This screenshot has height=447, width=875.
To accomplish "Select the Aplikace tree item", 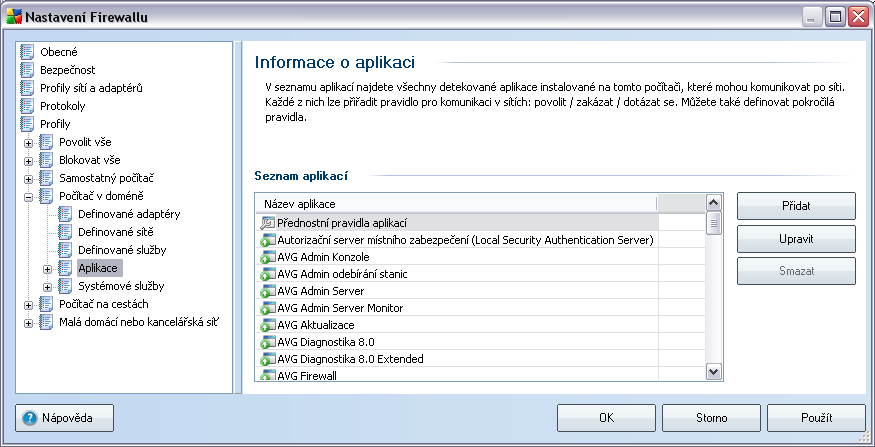I will click(x=98, y=268).
